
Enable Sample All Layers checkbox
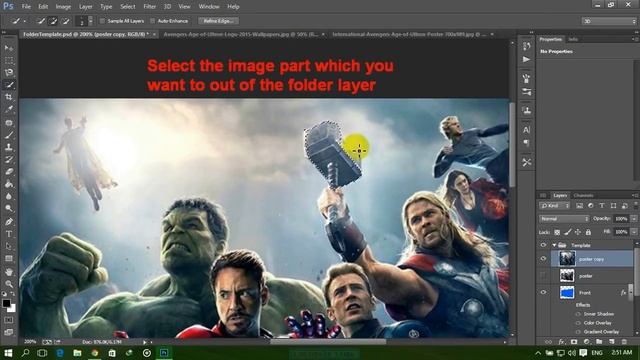coord(102,21)
